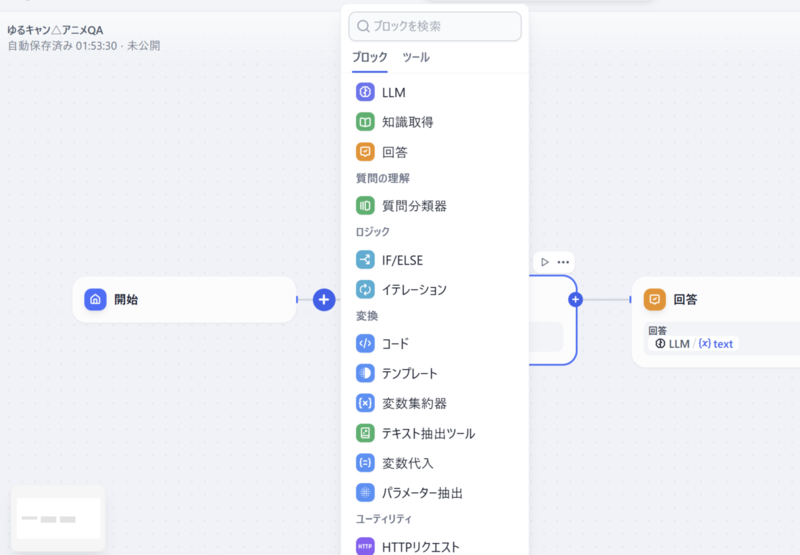Click the app title ゆるキャン△アニメQA

55,30
